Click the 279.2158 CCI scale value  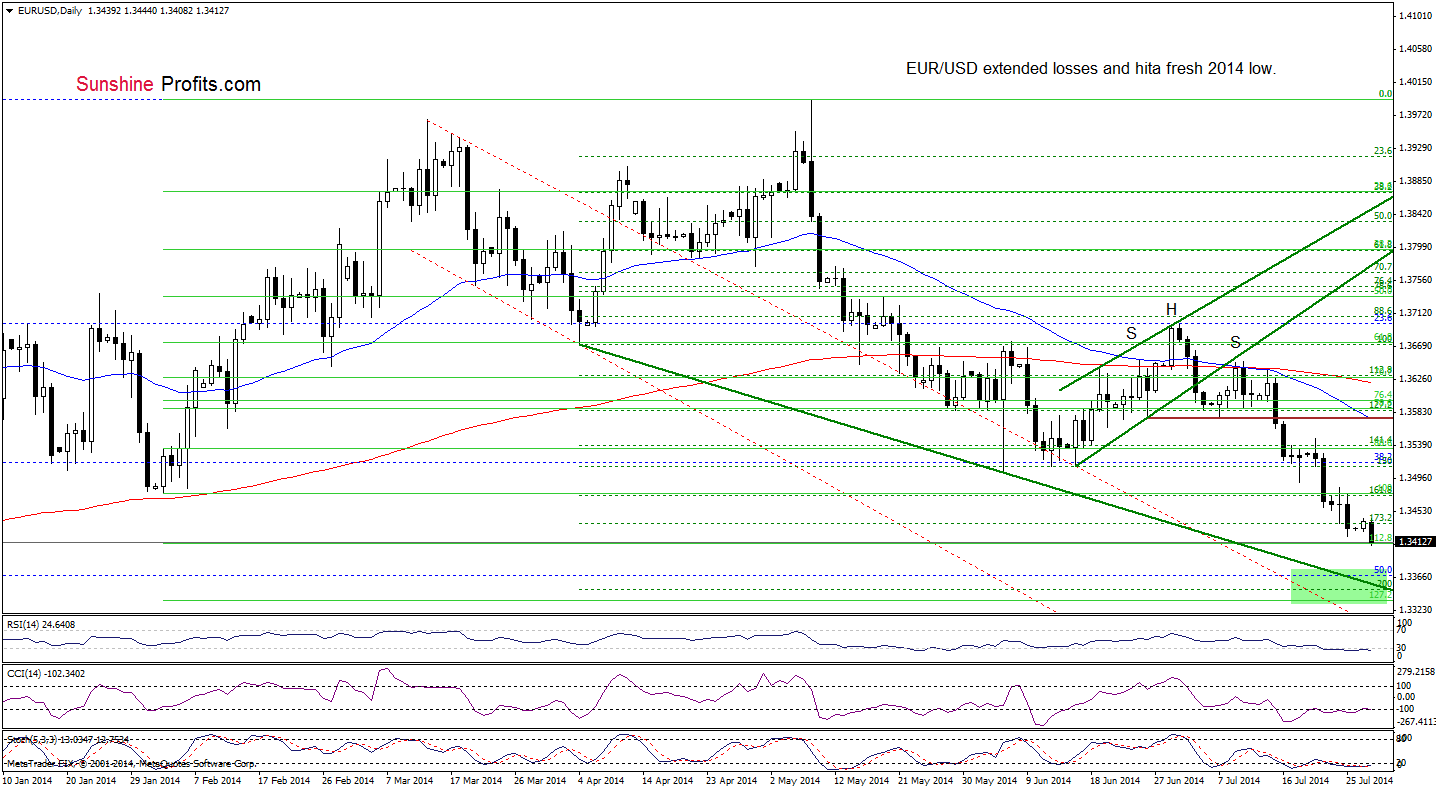tap(1415, 670)
